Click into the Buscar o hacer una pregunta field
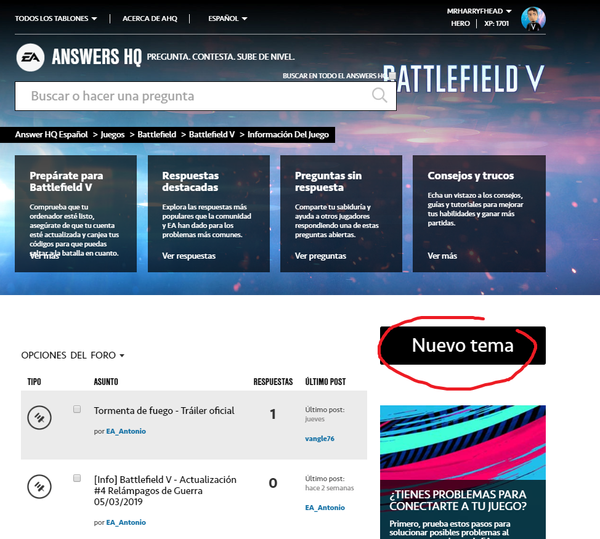The image size is (600, 539). coord(205,96)
